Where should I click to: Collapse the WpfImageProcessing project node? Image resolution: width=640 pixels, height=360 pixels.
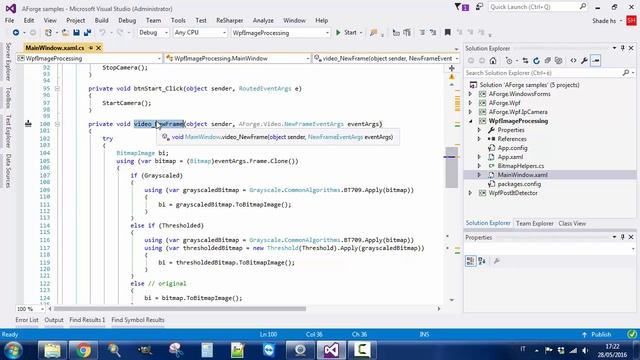[x=470, y=121]
